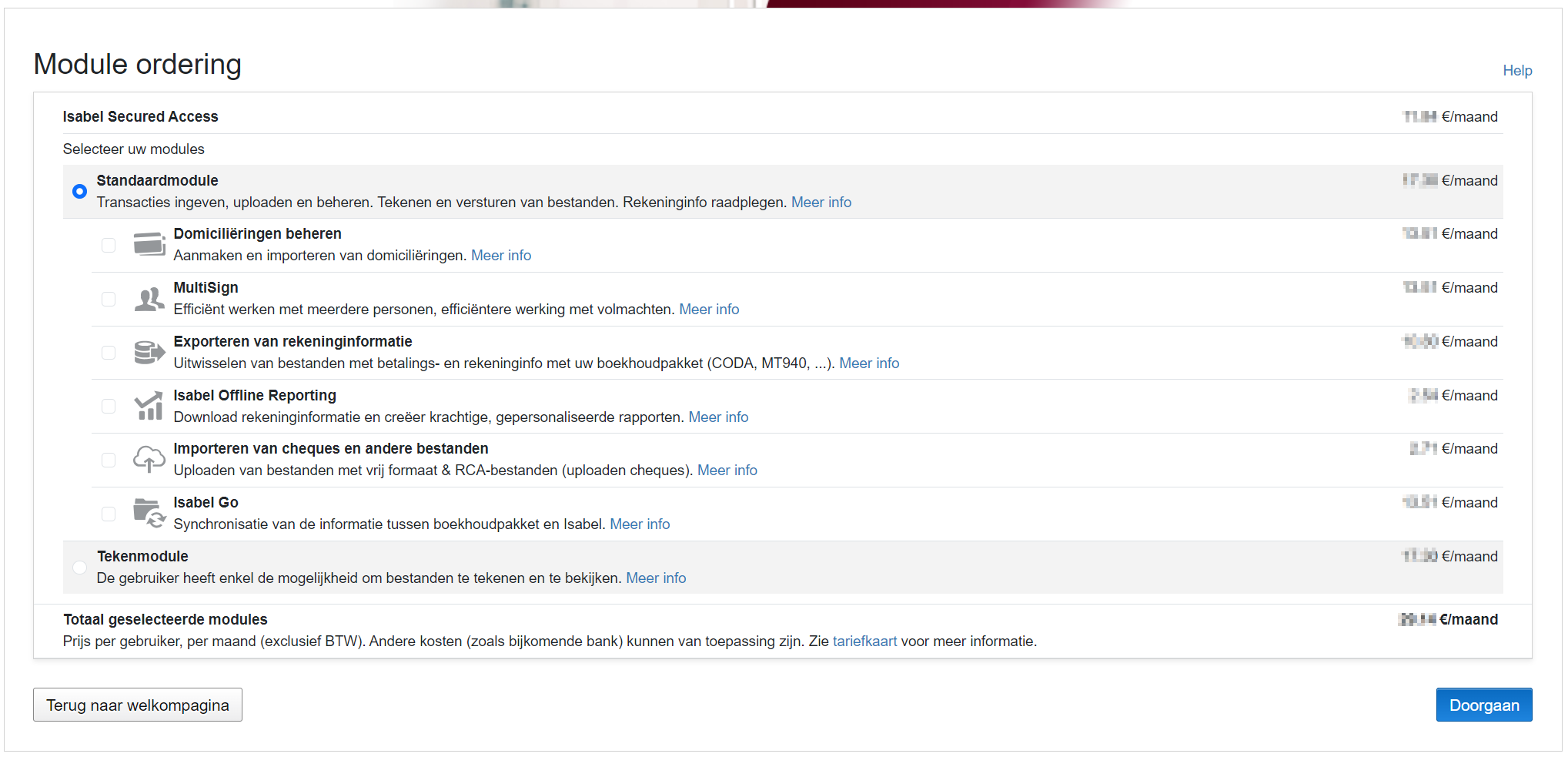Viewport: 1568px width, 757px height.
Task: Click the Exporteren van rekeninginformatie title
Action: pos(293,341)
